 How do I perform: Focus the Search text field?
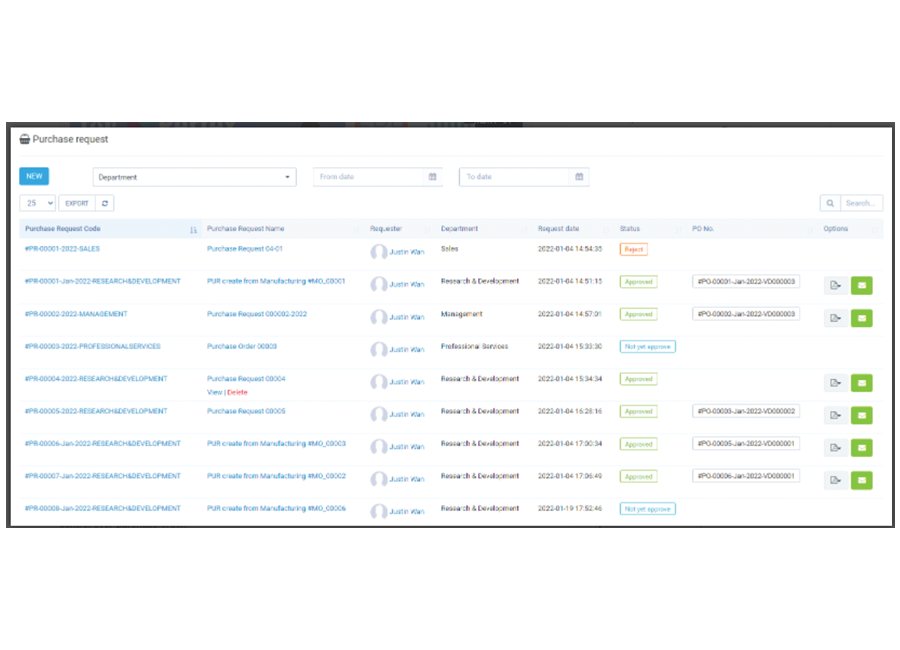point(861,203)
